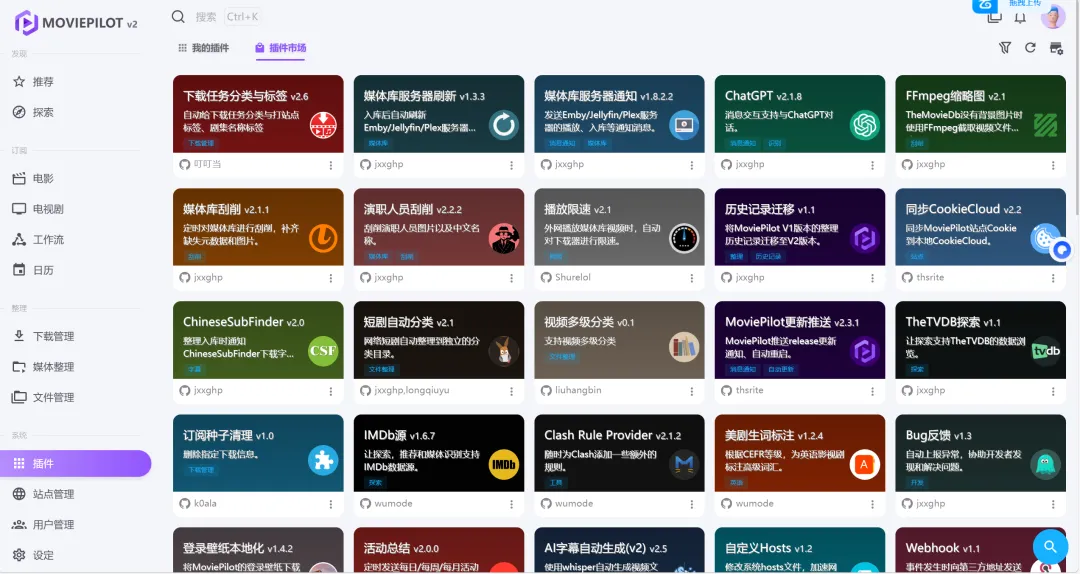This screenshot has height=574, width=1080.
Task: Open the 自定义Hosts plugin card
Action: pyautogui.click(x=800, y=550)
